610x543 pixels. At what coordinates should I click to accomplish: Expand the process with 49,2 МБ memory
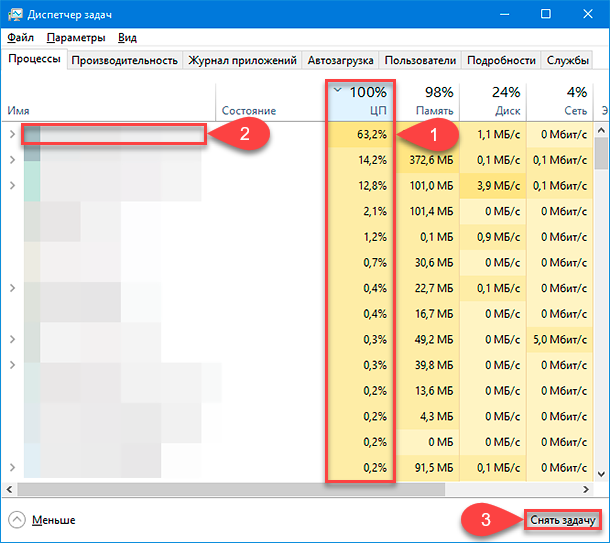click(x=12, y=339)
